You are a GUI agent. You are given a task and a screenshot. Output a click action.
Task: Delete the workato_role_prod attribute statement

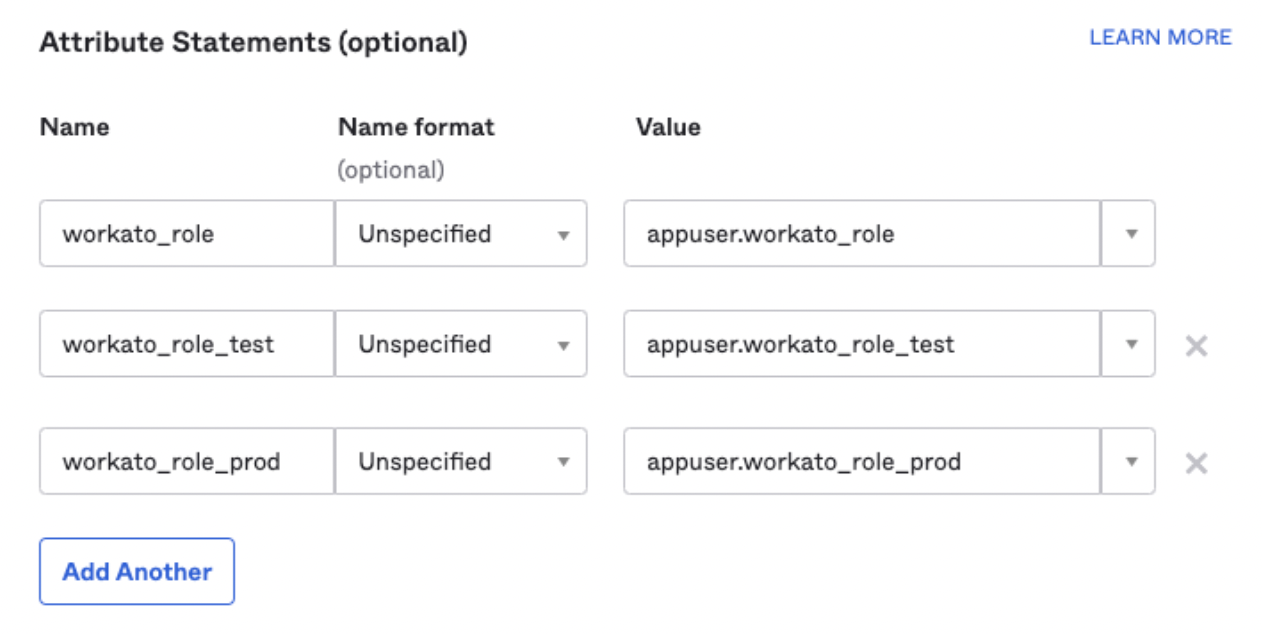pyautogui.click(x=1196, y=463)
